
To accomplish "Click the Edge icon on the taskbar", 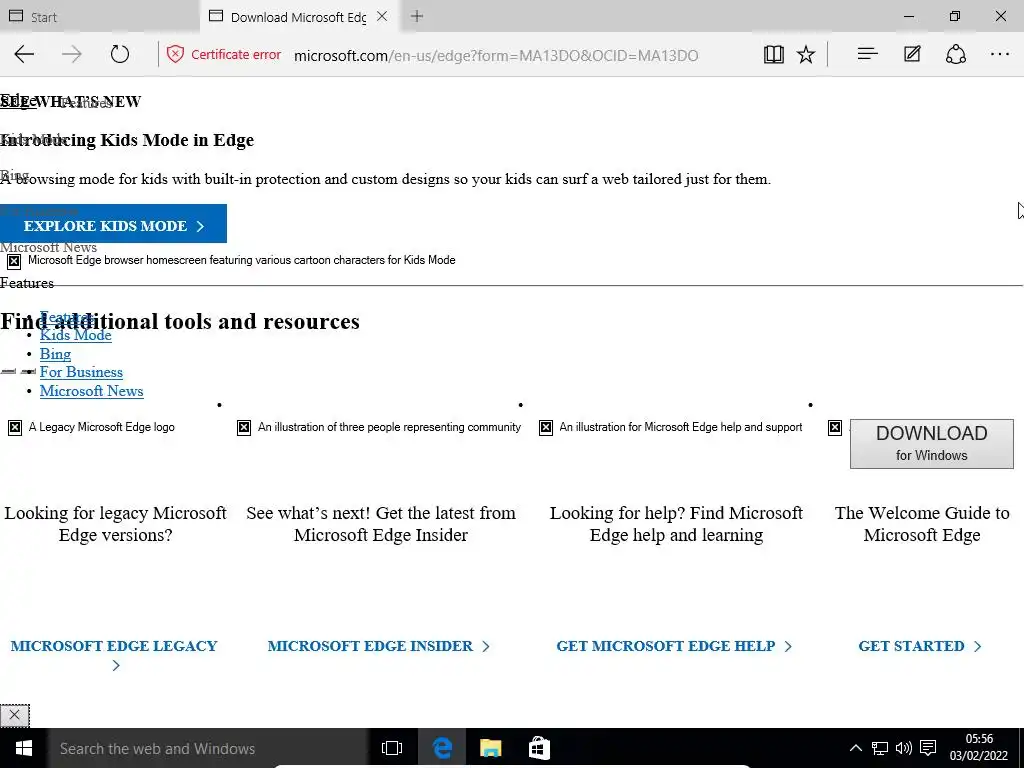I will [442, 748].
